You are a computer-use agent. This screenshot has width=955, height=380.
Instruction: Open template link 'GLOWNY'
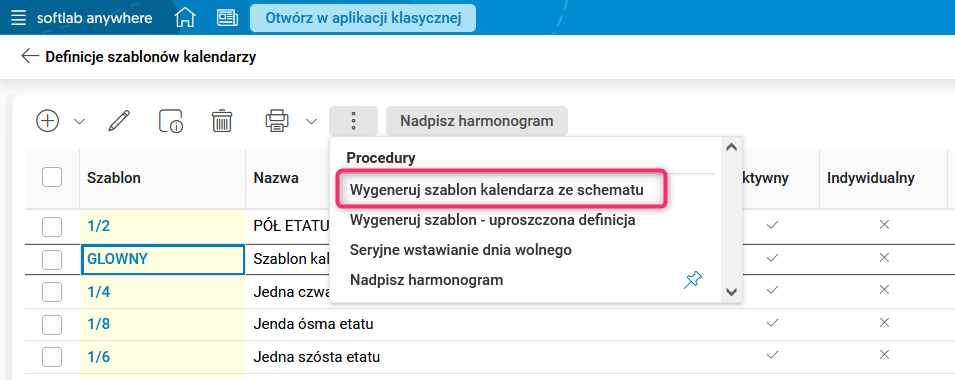tap(118, 259)
